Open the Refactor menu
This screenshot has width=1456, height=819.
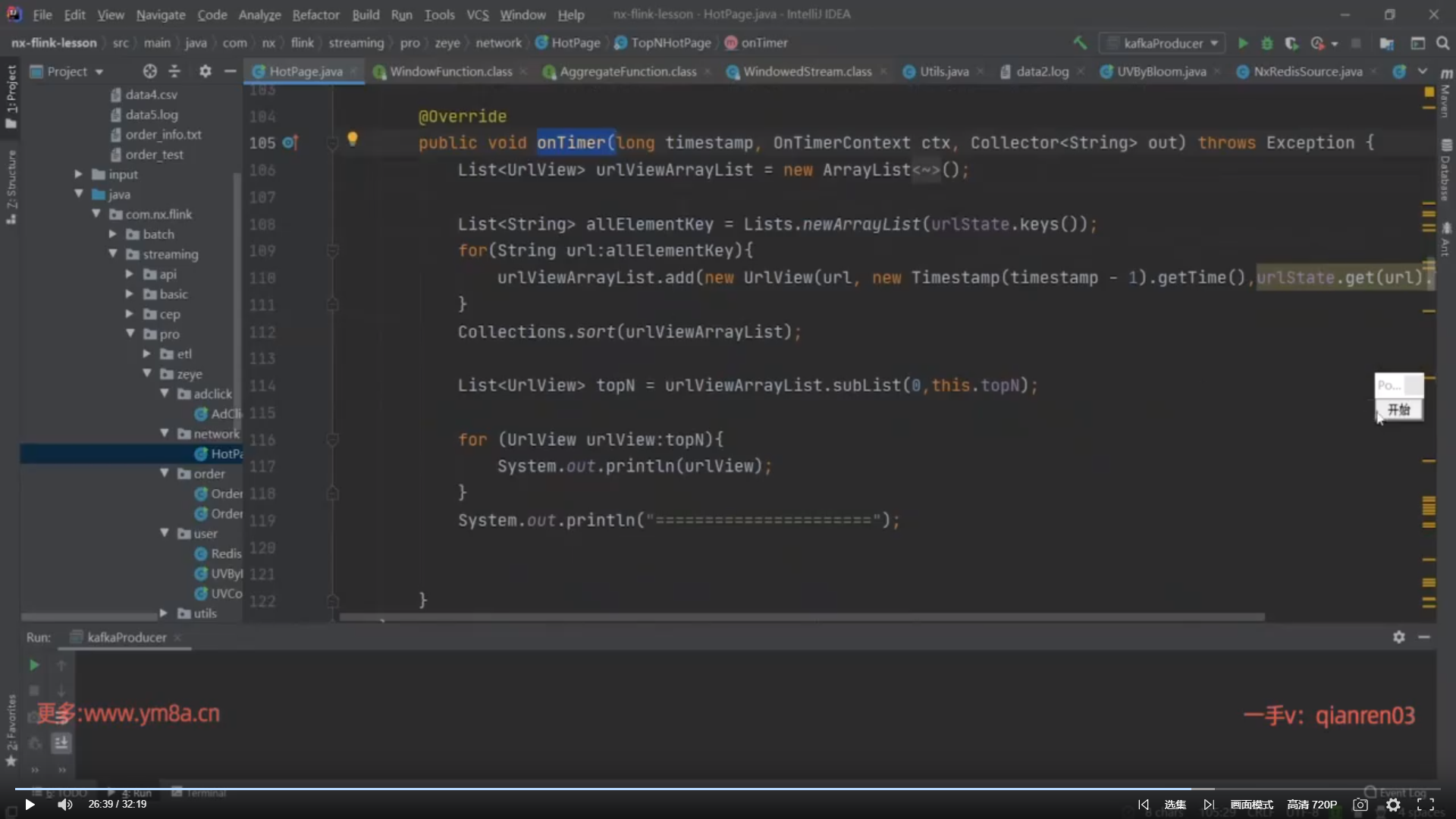click(x=315, y=14)
